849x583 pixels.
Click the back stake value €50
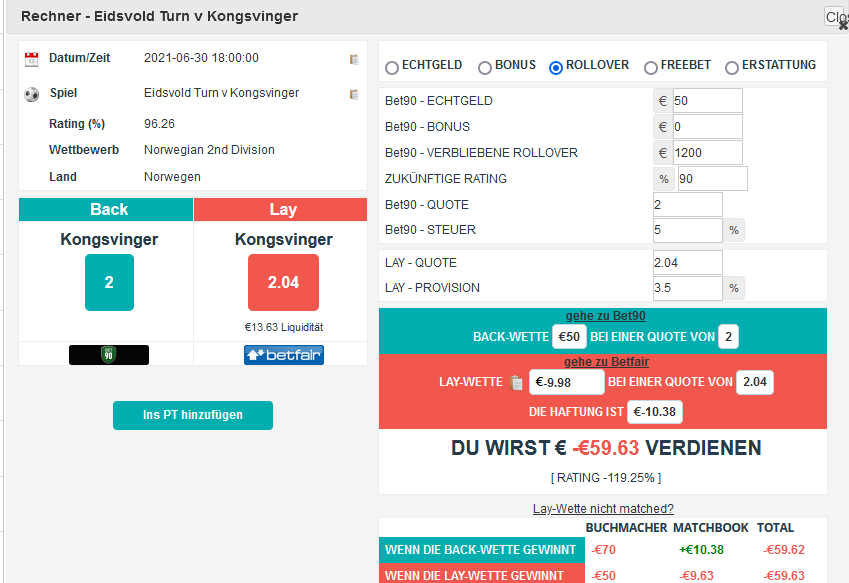569,337
